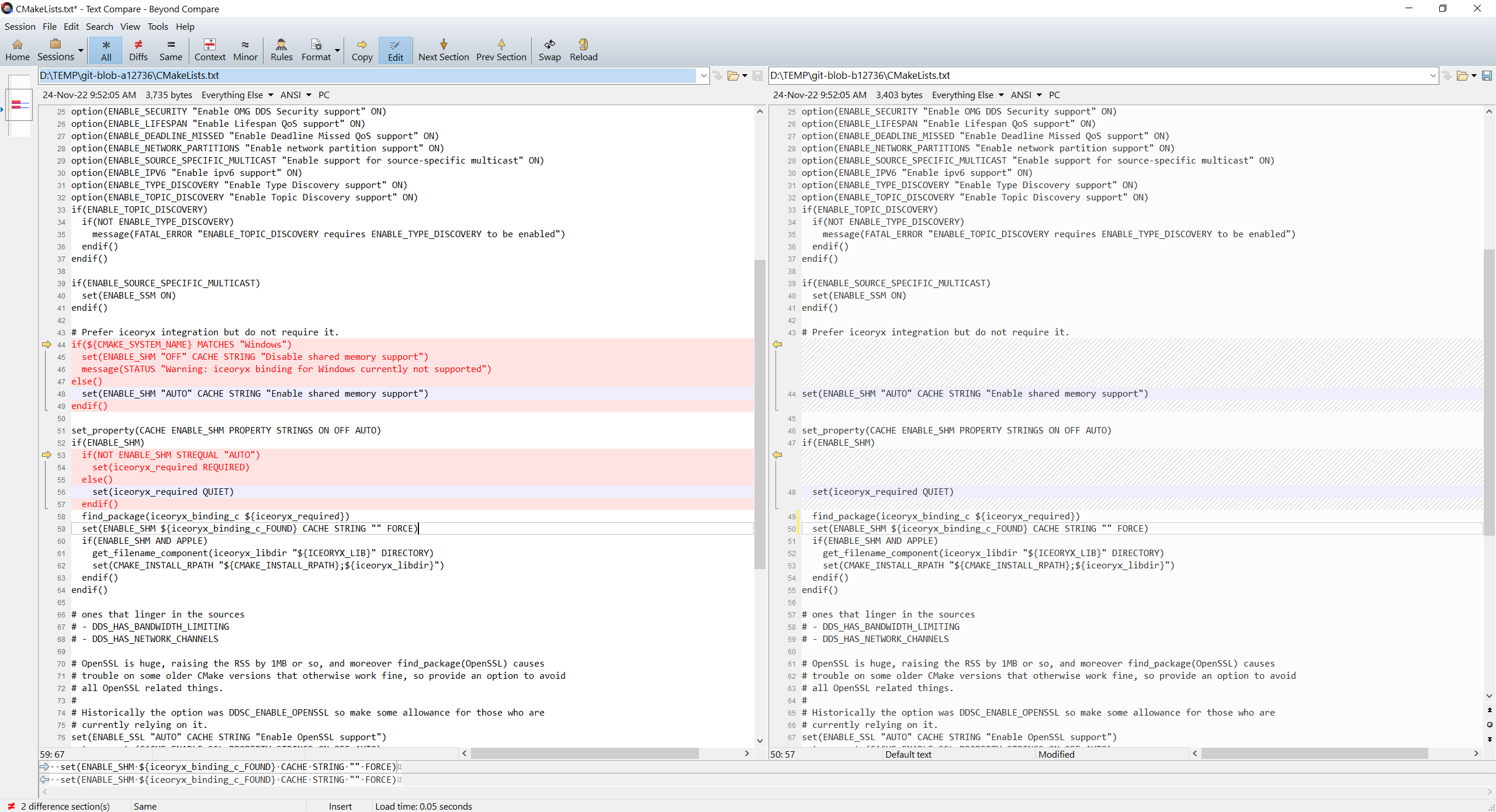Enable Edit mode
The width and height of the screenshot is (1496, 812).
pos(394,50)
